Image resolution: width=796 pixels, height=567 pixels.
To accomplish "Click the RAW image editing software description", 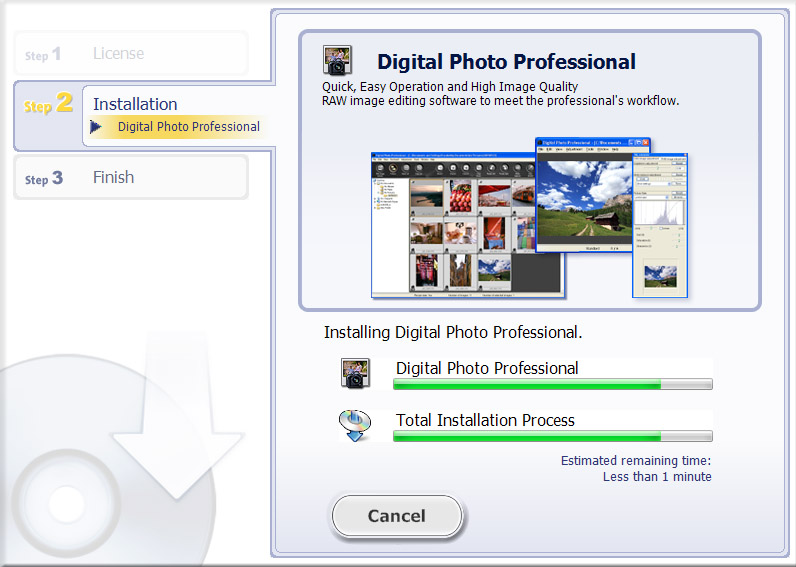I will (x=500, y=101).
